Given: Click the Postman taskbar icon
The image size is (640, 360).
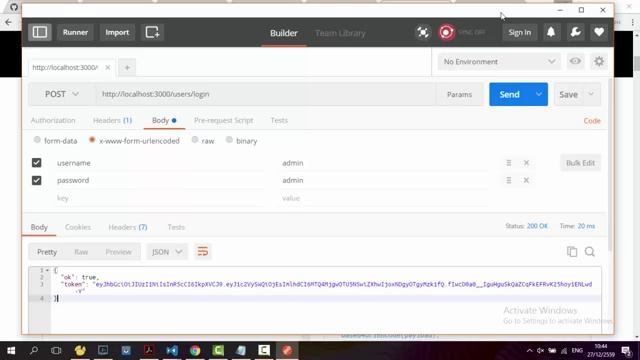Looking at the screenshot, I should tap(287, 351).
